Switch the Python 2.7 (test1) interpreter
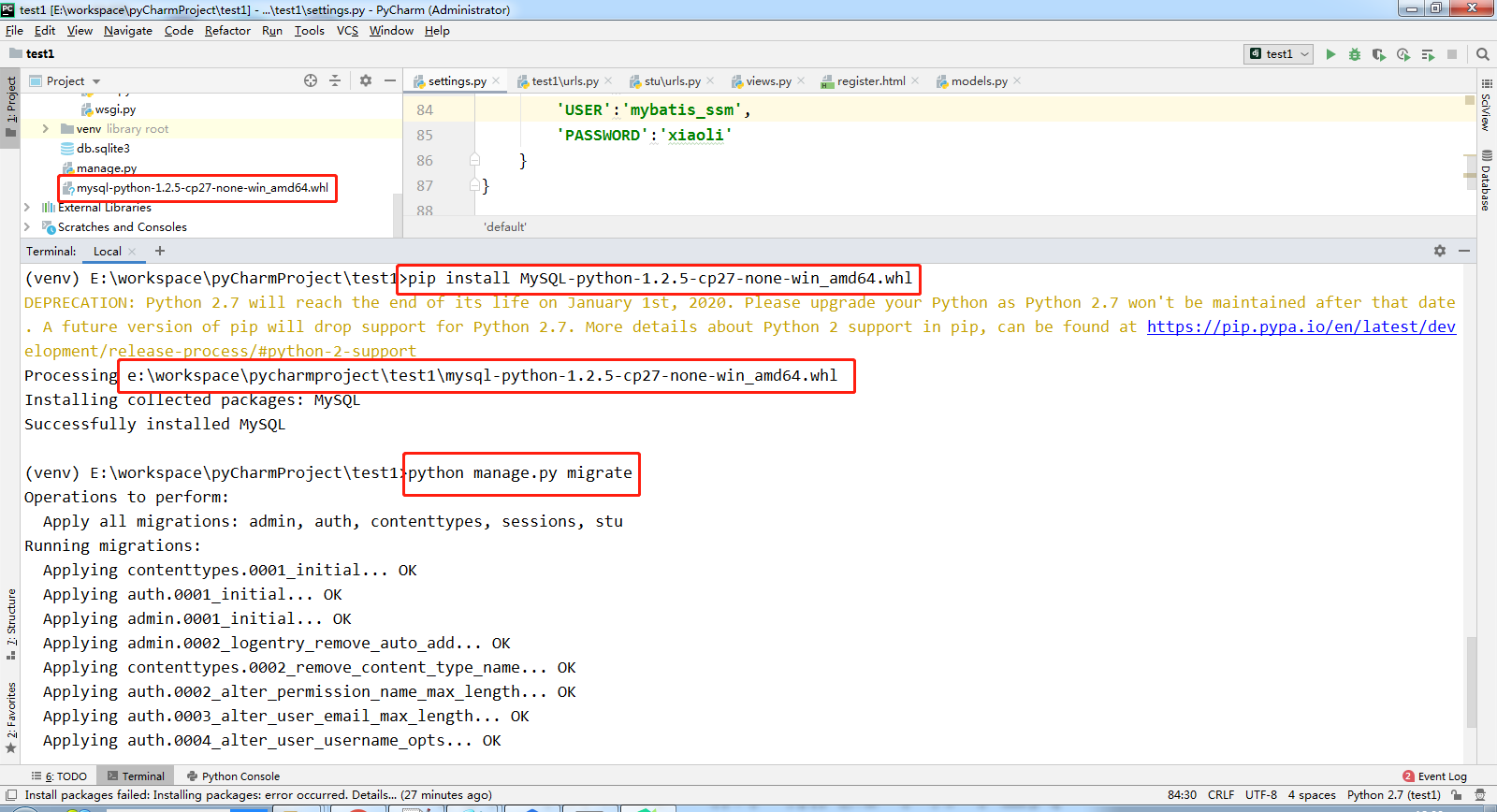This screenshot has width=1497, height=812. click(x=1394, y=795)
